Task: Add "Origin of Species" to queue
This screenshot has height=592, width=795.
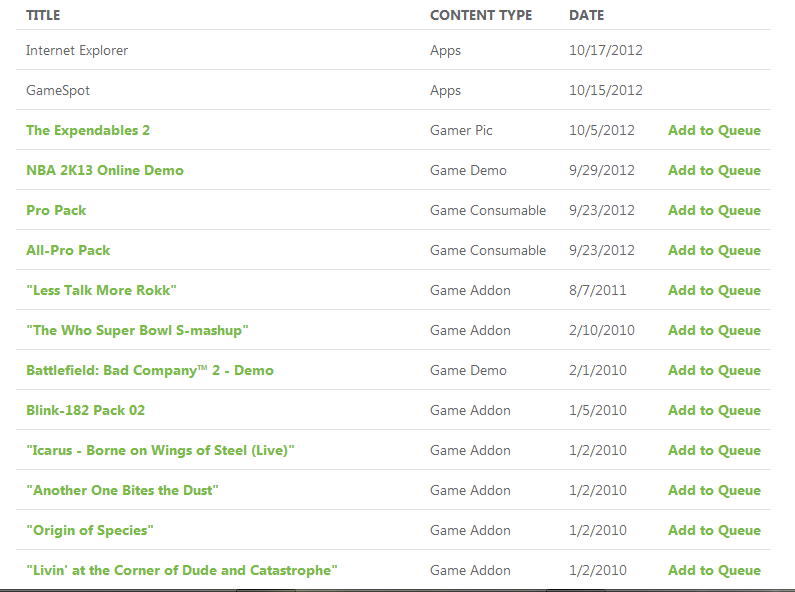Action: 714,531
